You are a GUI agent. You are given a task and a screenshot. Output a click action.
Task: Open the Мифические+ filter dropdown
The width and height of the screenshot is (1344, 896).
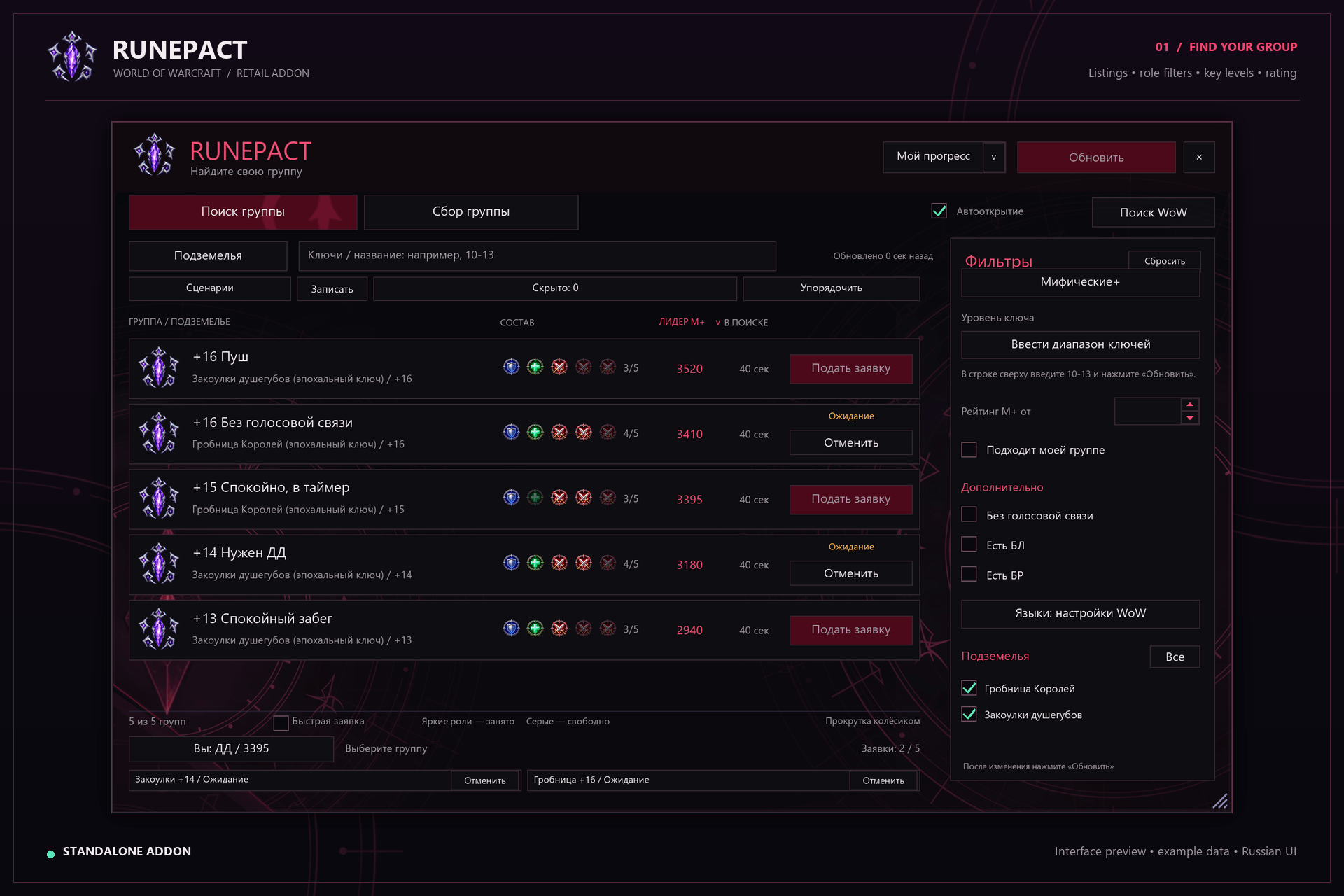pyautogui.click(x=1080, y=282)
